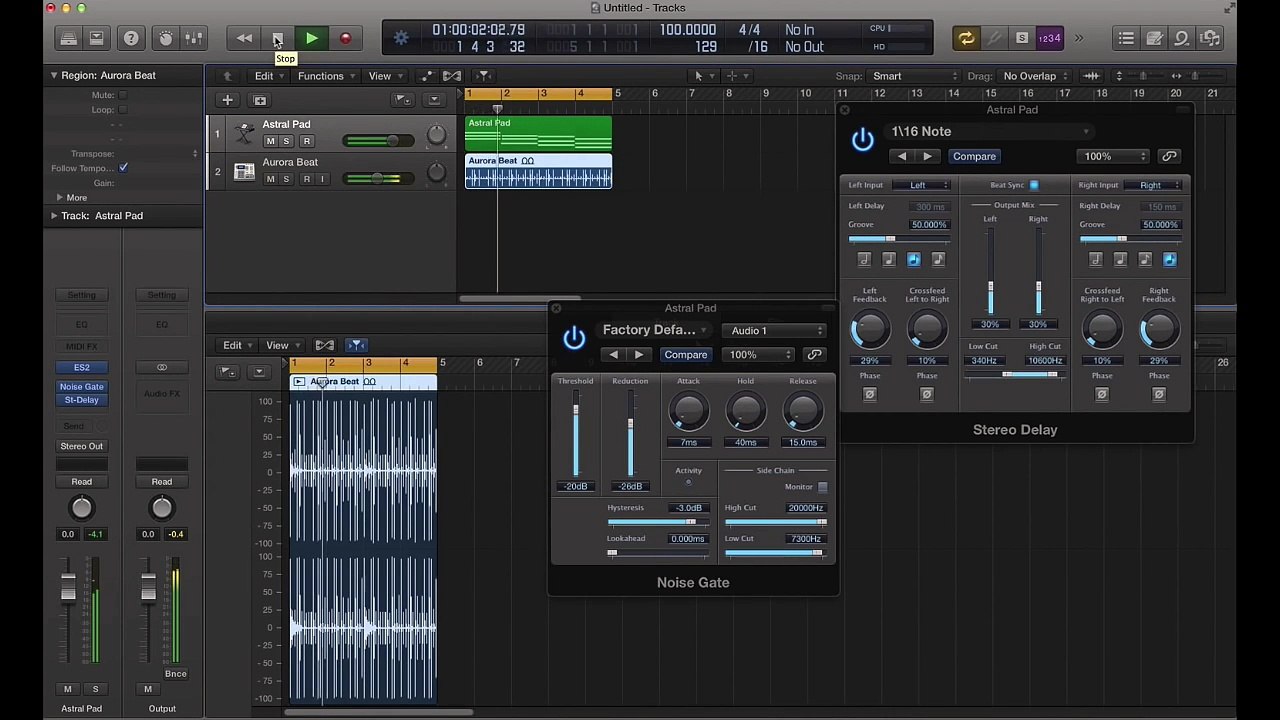1280x720 pixels.
Task: Rewind the project playhead
Action: tap(244, 39)
